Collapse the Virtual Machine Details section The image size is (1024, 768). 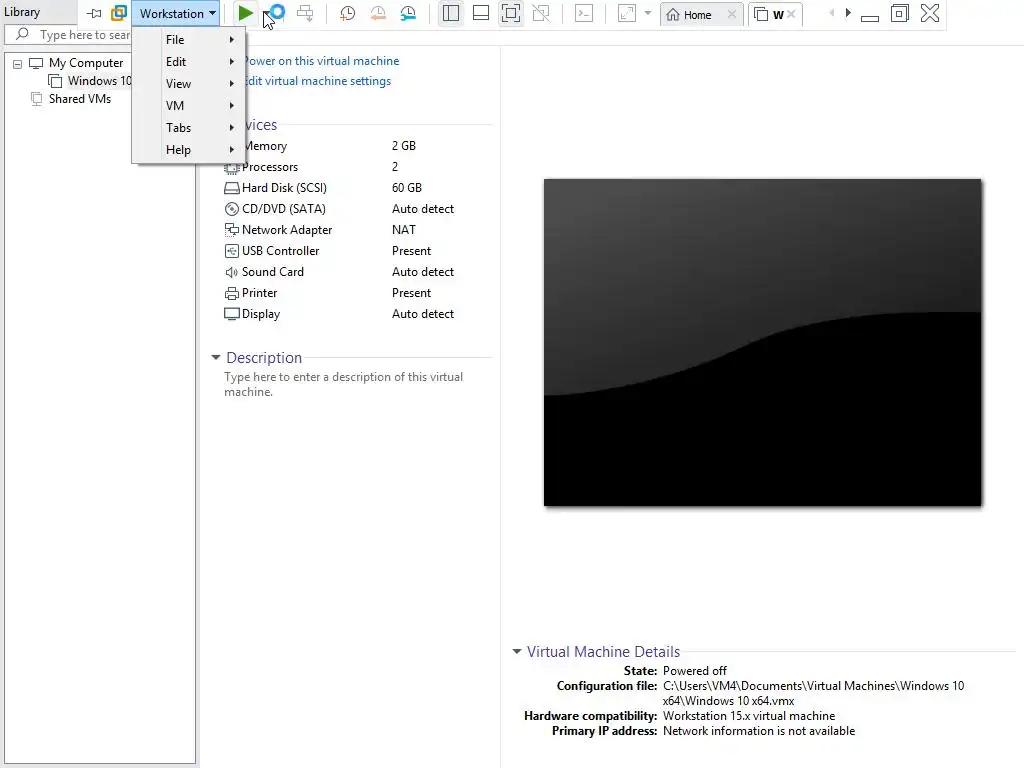[x=517, y=651]
